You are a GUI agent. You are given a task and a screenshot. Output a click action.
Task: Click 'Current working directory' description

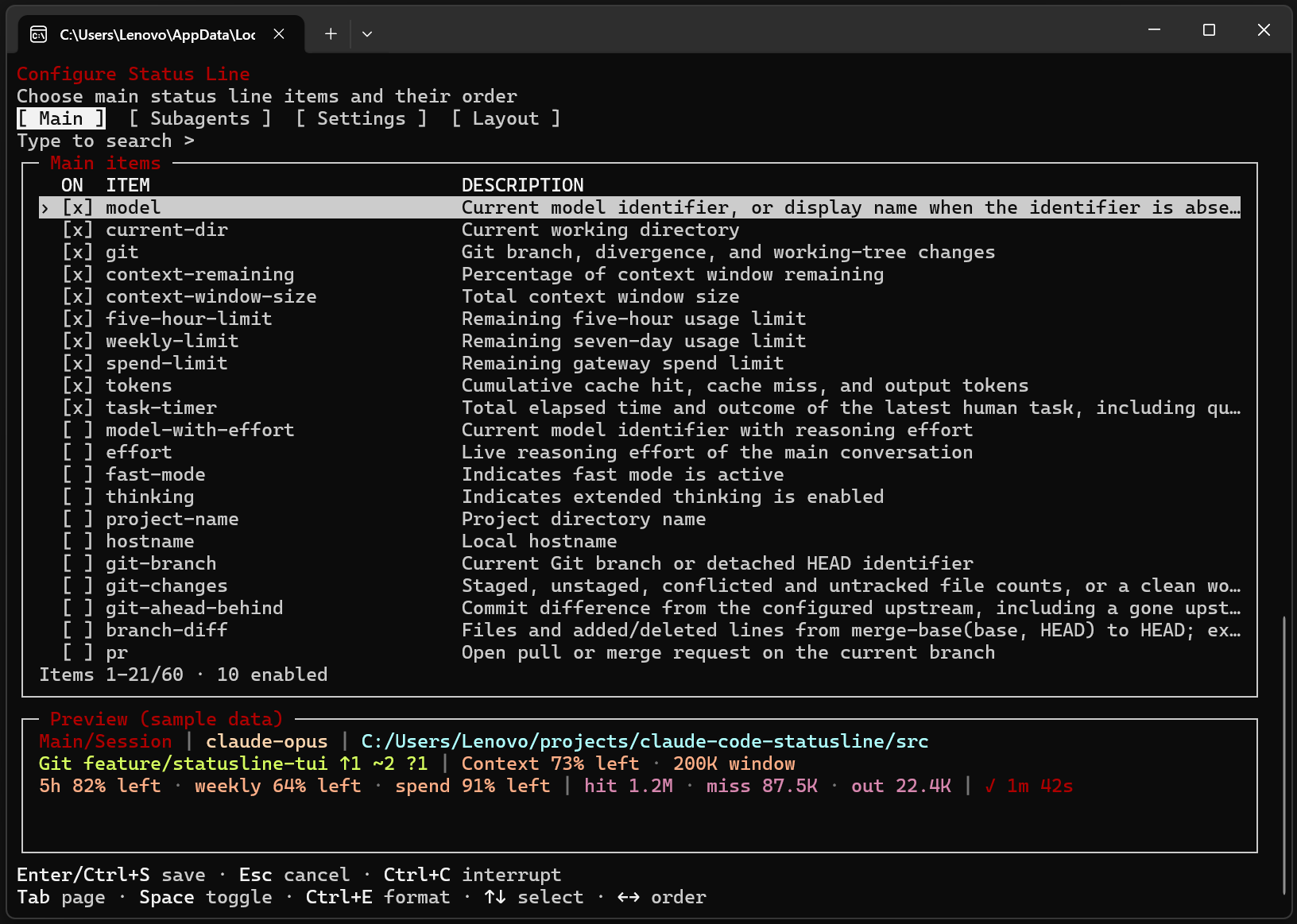tap(601, 230)
